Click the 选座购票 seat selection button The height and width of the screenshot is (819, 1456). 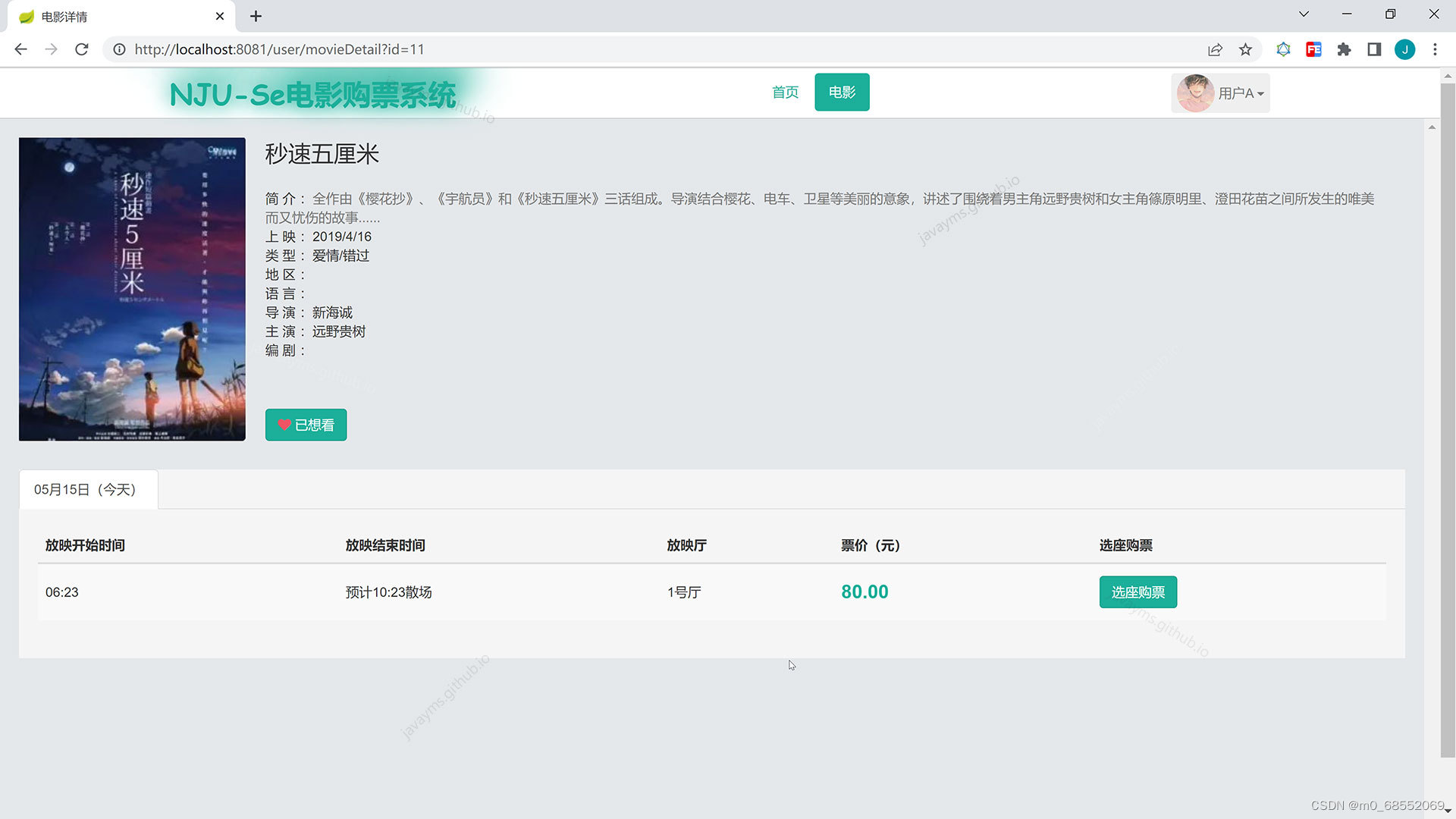(x=1137, y=592)
